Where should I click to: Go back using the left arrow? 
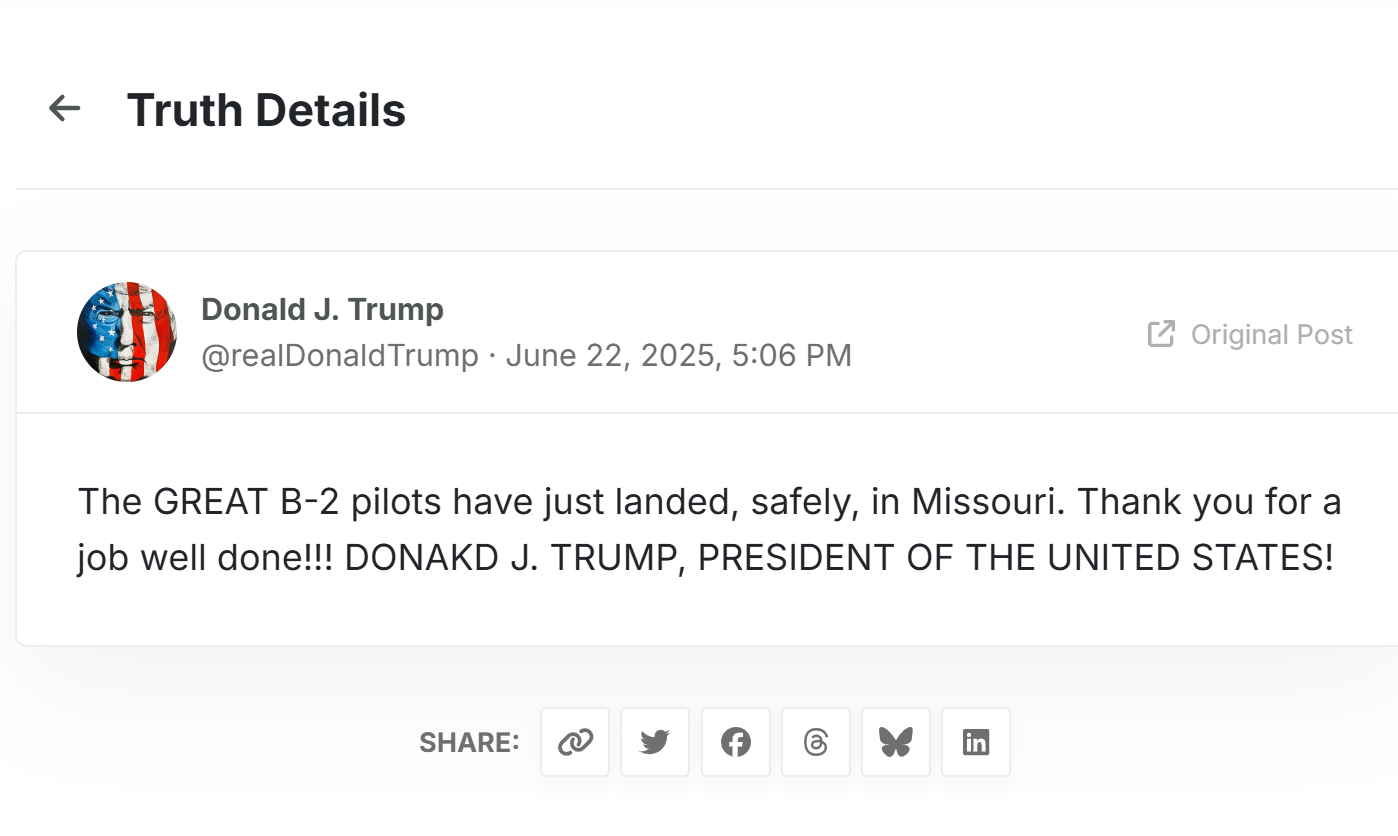click(65, 108)
